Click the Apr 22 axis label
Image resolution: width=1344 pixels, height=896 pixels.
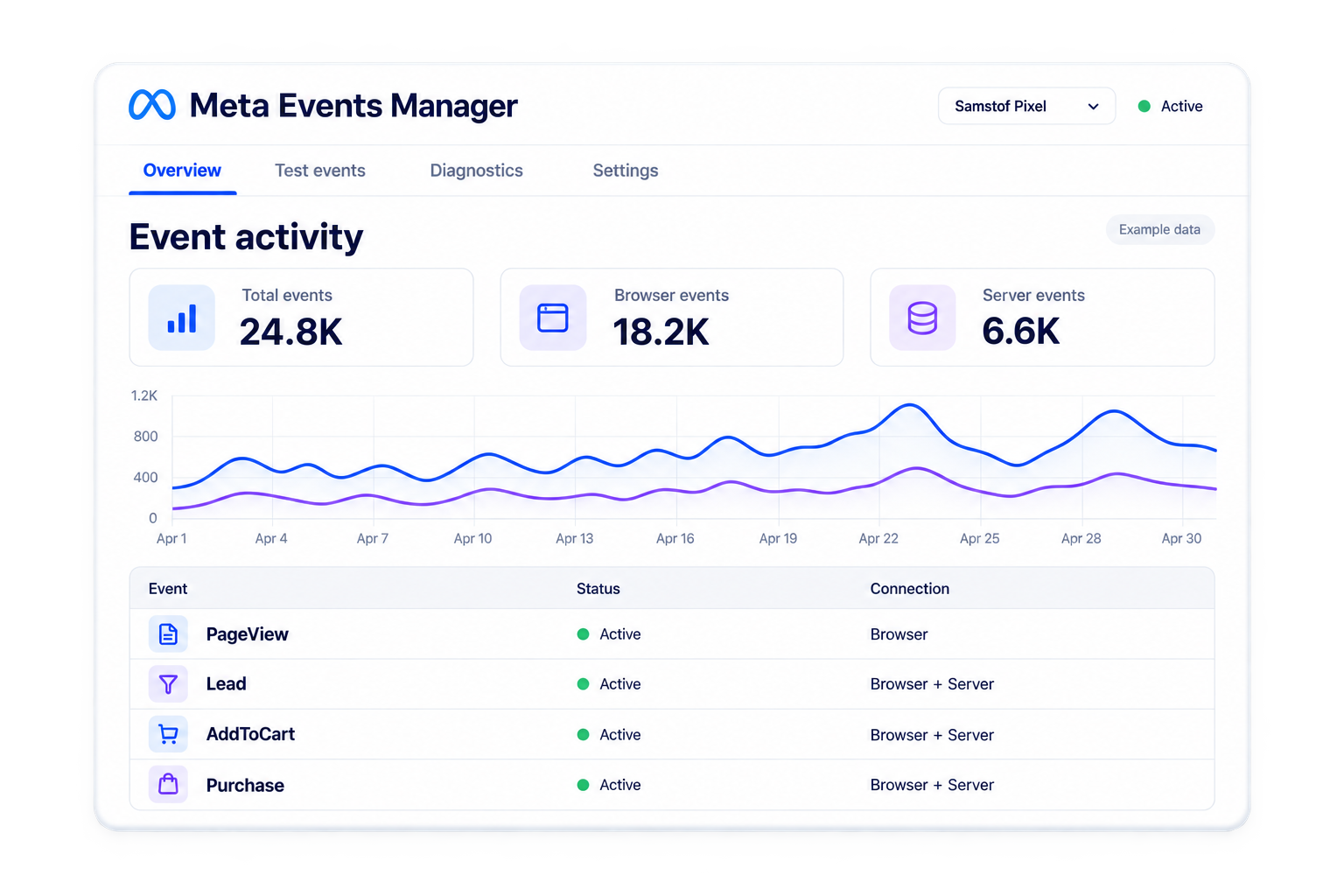click(878, 538)
